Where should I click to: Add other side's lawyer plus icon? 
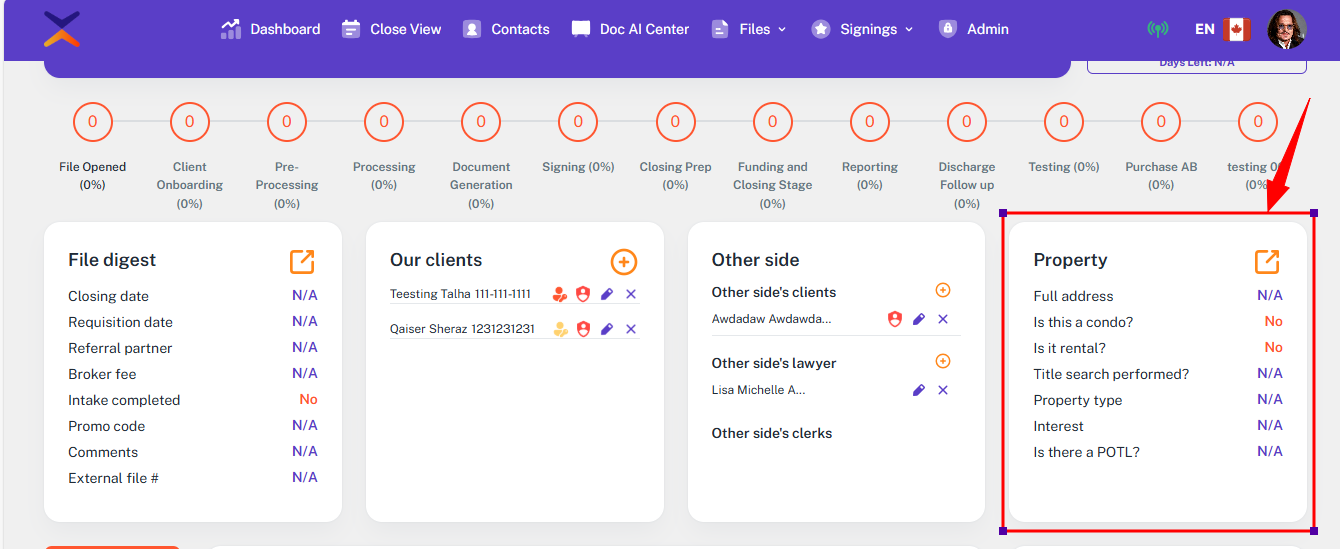coord(942,361)
